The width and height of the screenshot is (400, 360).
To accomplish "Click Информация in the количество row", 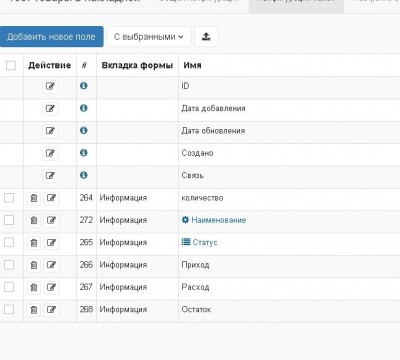I will click(x=123, y=198).
